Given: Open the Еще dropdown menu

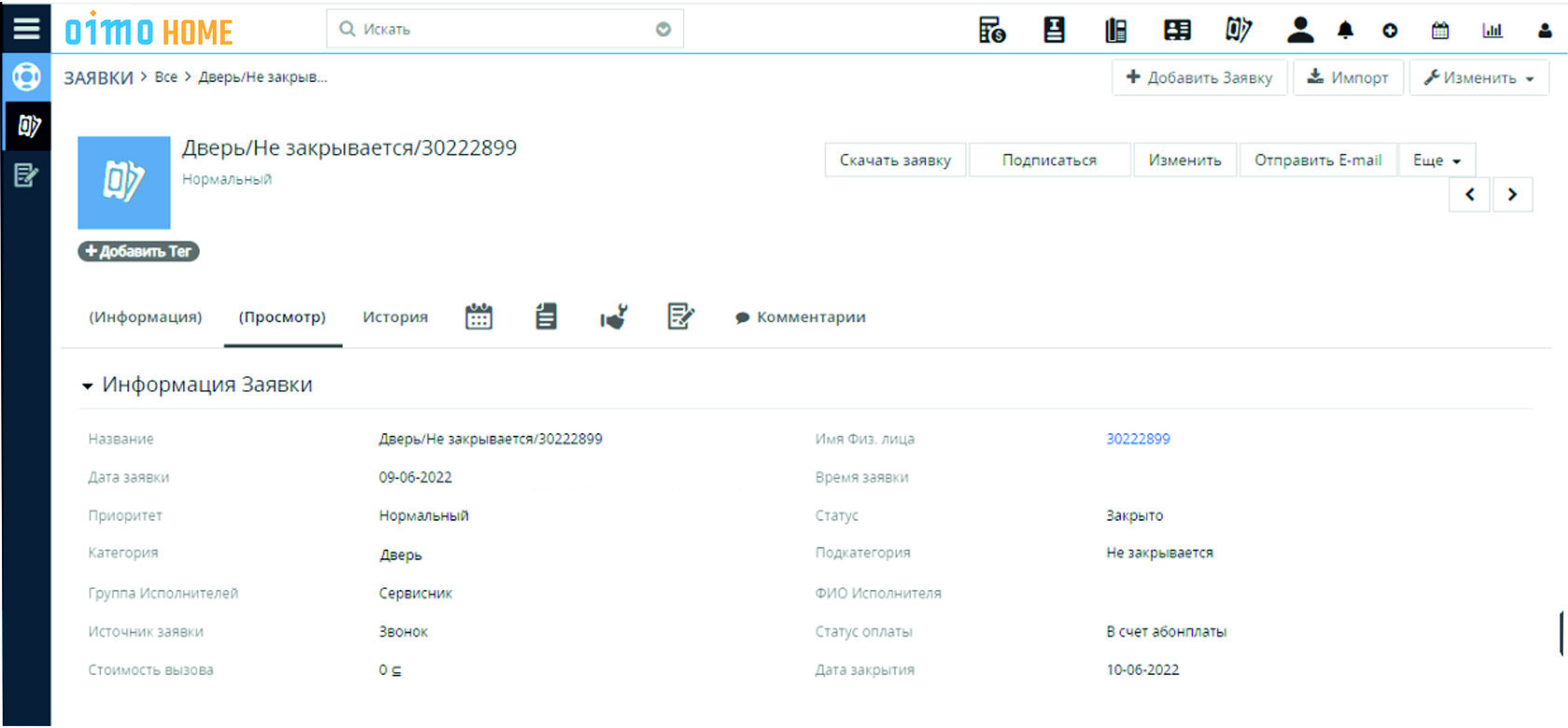Looking at the screenshot, I should point(1436,161).
